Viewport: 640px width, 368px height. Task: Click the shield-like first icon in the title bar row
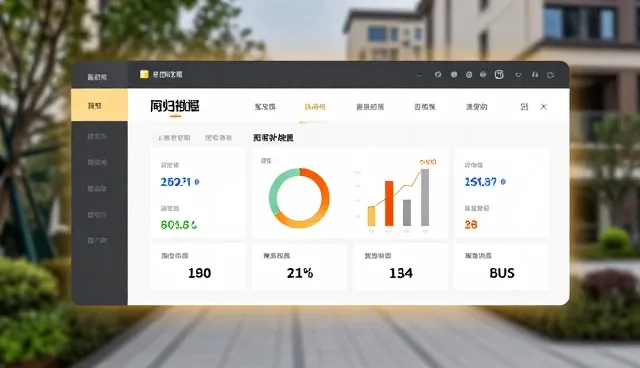[x=438, y=74]
